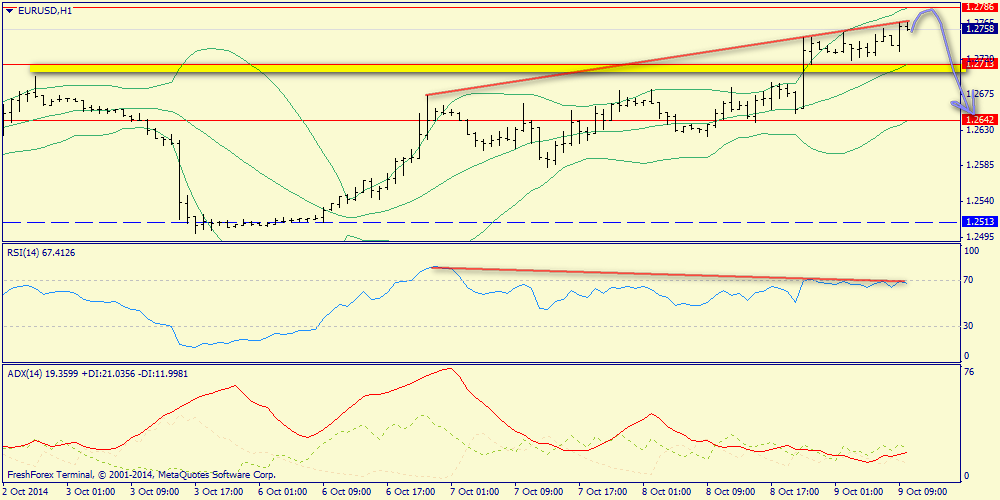Click the 7 Oct 09:00 time label
Image resolution: width=1000 pixels, height=500 pixels.
pyautogui.click(x=537, y=492)
